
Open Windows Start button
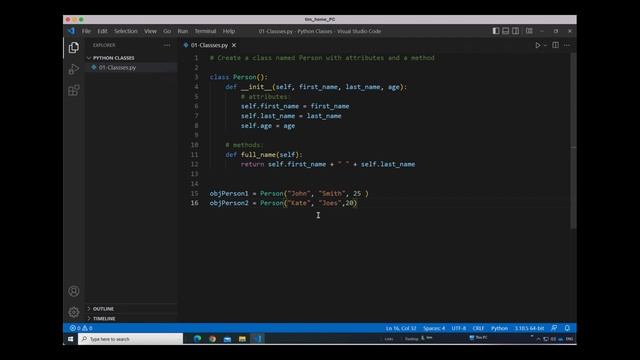click(70, 339)
